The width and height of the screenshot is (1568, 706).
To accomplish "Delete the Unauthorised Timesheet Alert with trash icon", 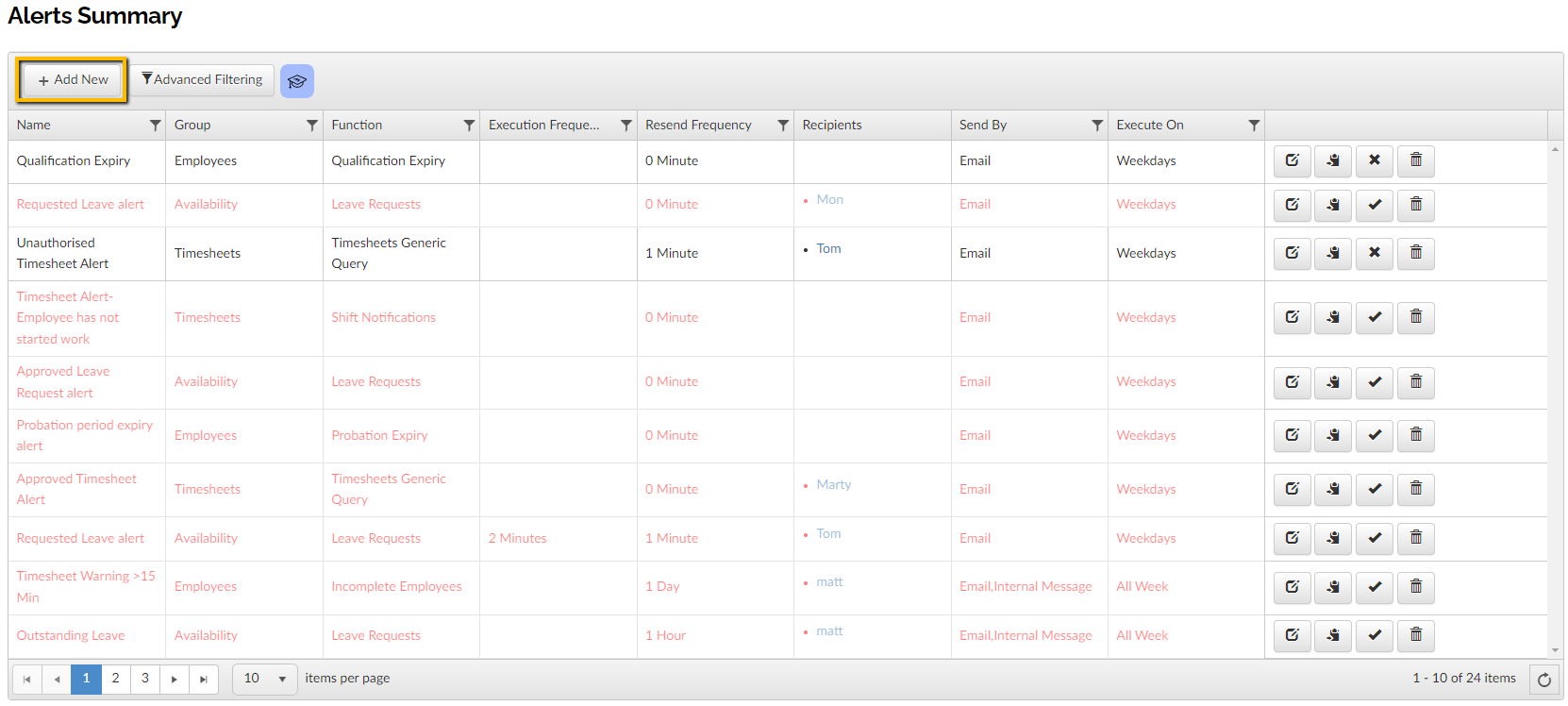I will coord(1415,253).
